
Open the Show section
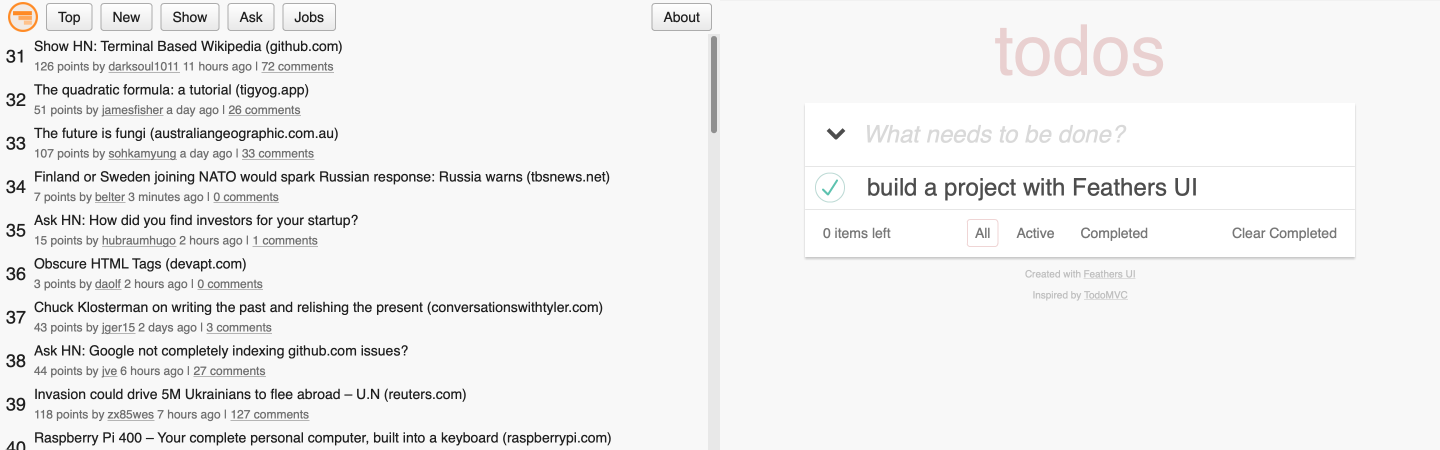[x=189, y=17]
